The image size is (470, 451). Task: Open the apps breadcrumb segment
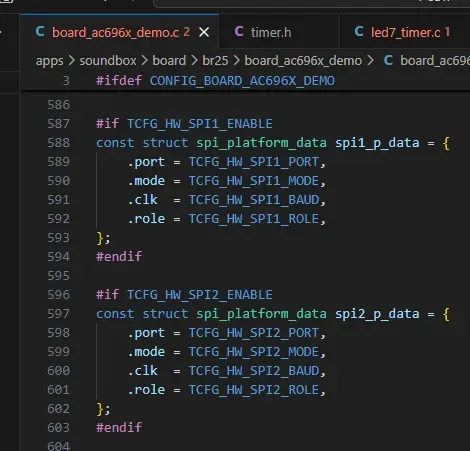[49, 61]
